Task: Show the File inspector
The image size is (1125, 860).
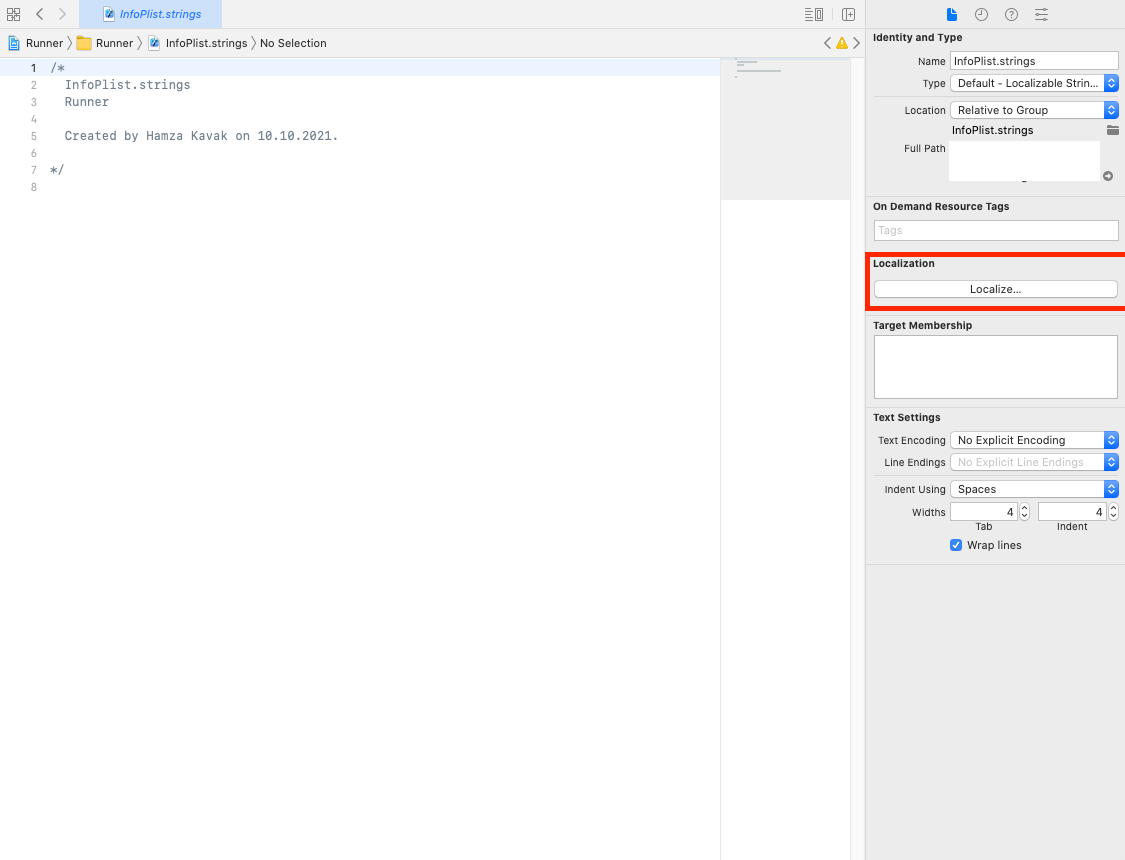Action: tap(951, 14)
